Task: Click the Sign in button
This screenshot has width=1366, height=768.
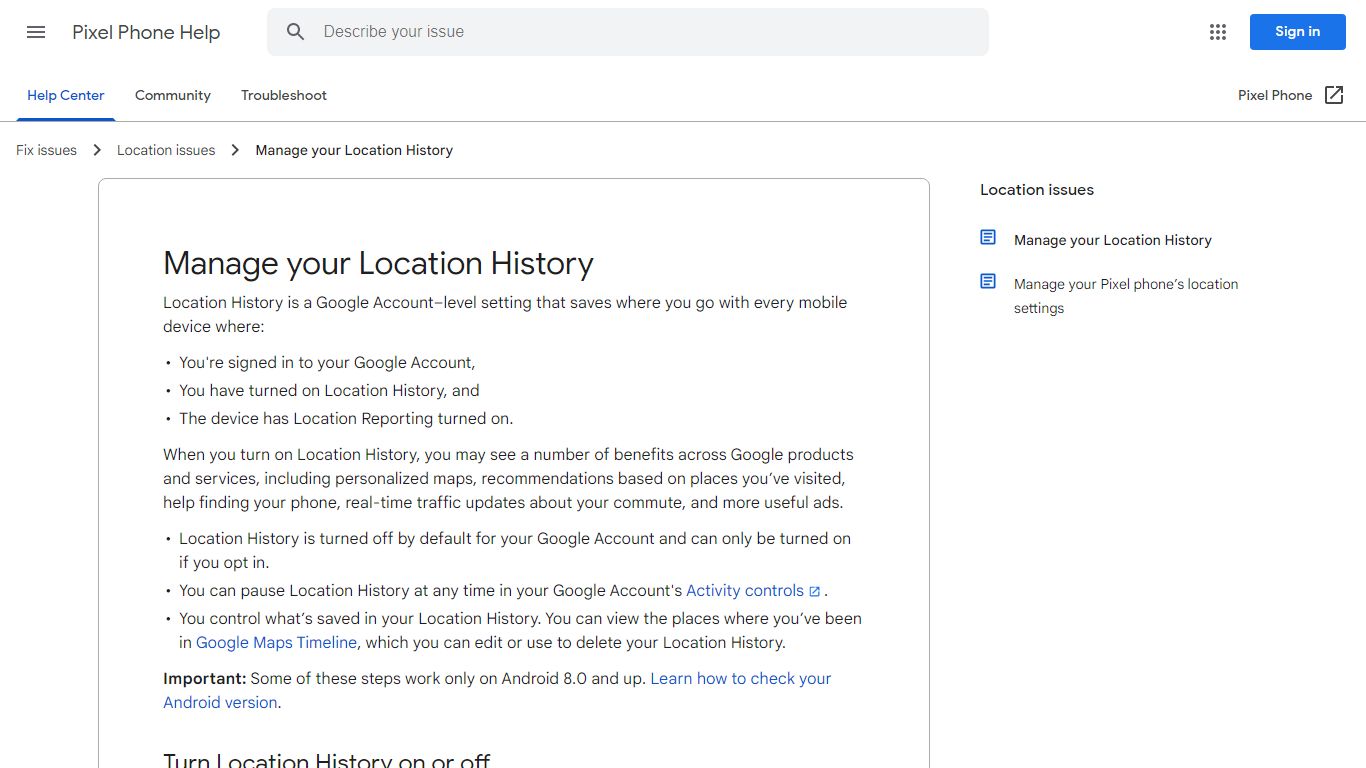Action: [1297, 32]
